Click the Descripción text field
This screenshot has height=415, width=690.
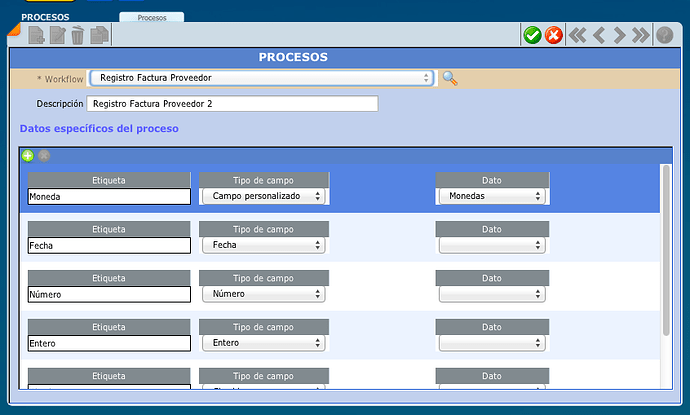point(232,103)
